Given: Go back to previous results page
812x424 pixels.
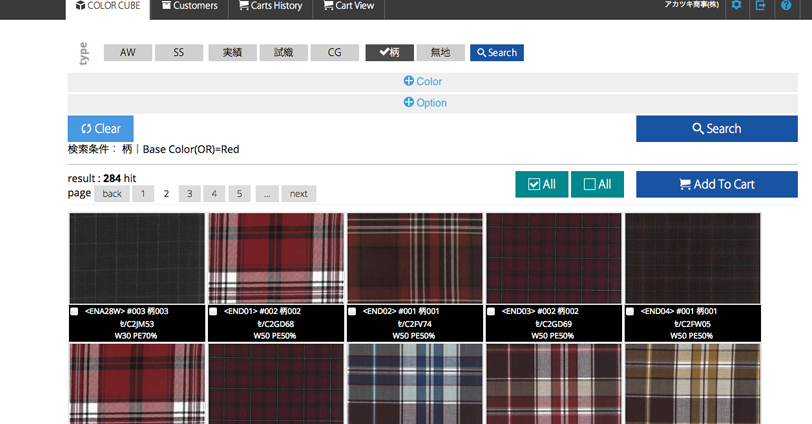Looking at the screenshot, I should coord(112,194).
